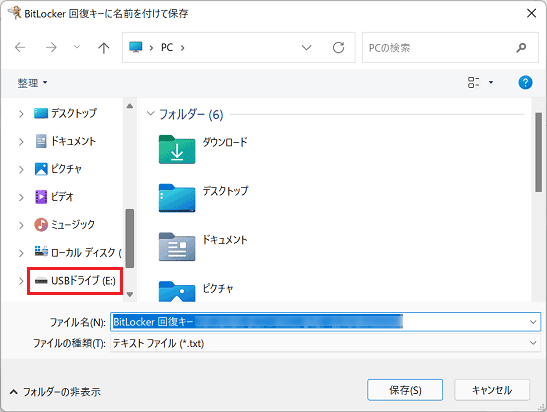The width and height of the screenshot is (547, 412).
Task: Expand ピクチャ tree node
Action: click(21, 170)
